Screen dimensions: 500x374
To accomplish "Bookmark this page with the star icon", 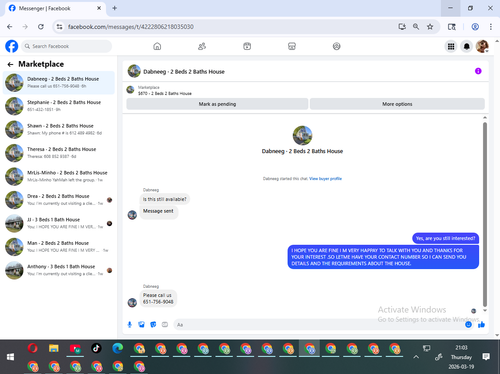I will pos(430,27).
